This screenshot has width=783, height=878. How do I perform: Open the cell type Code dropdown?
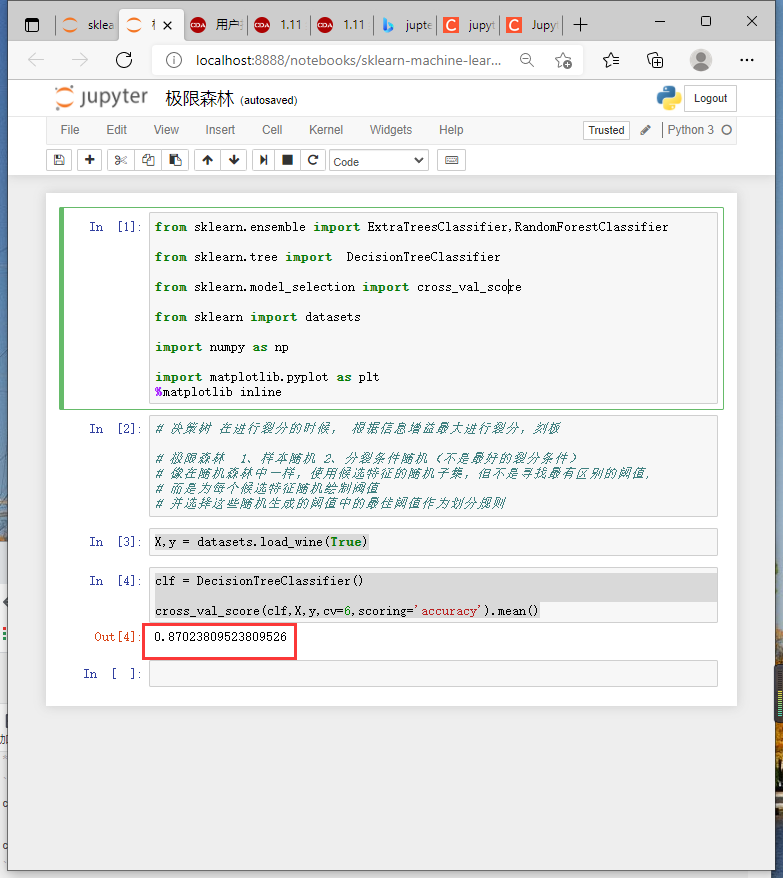click(x=379, y=161)
